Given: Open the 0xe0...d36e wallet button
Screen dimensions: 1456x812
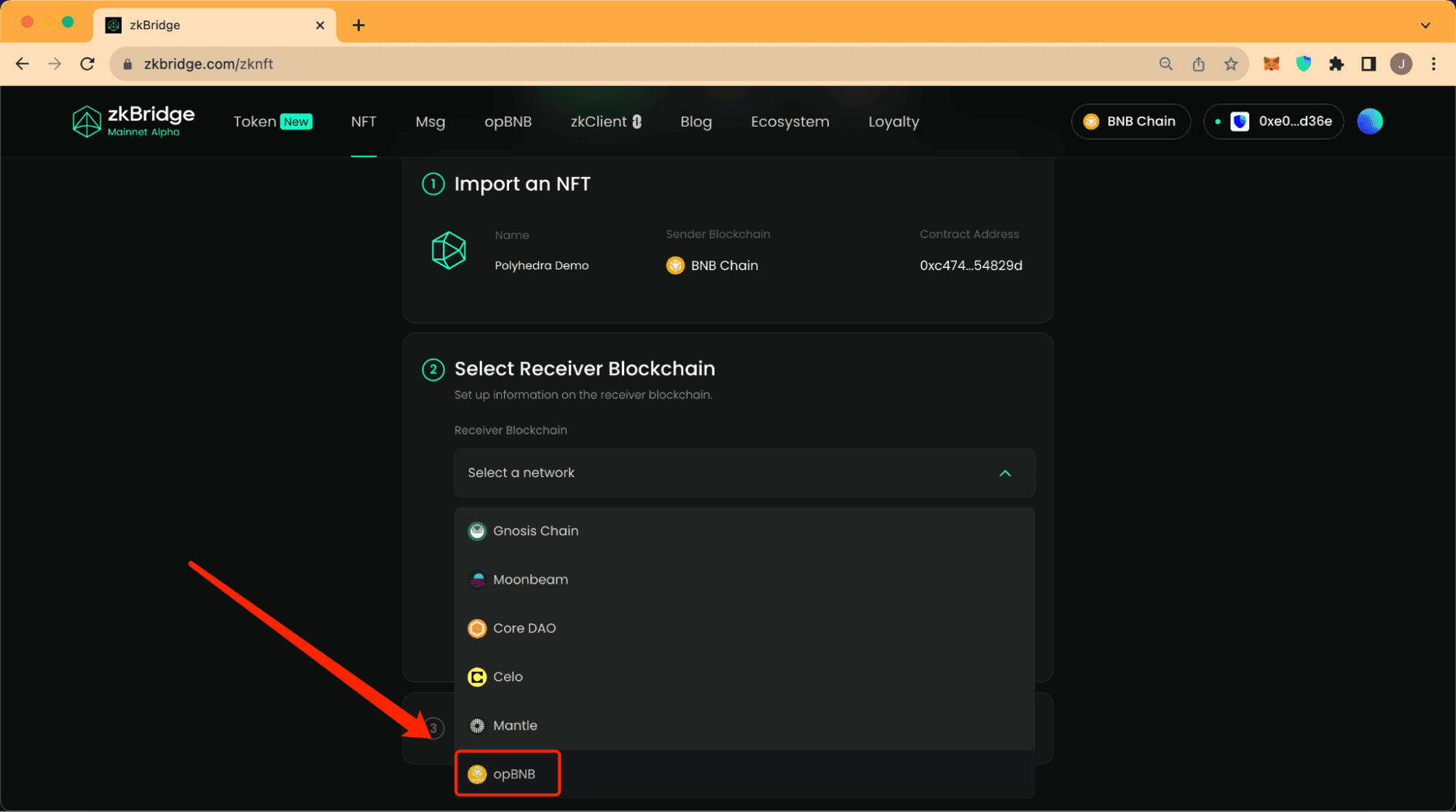Looking at the screenshot, I should (1273, 122).
